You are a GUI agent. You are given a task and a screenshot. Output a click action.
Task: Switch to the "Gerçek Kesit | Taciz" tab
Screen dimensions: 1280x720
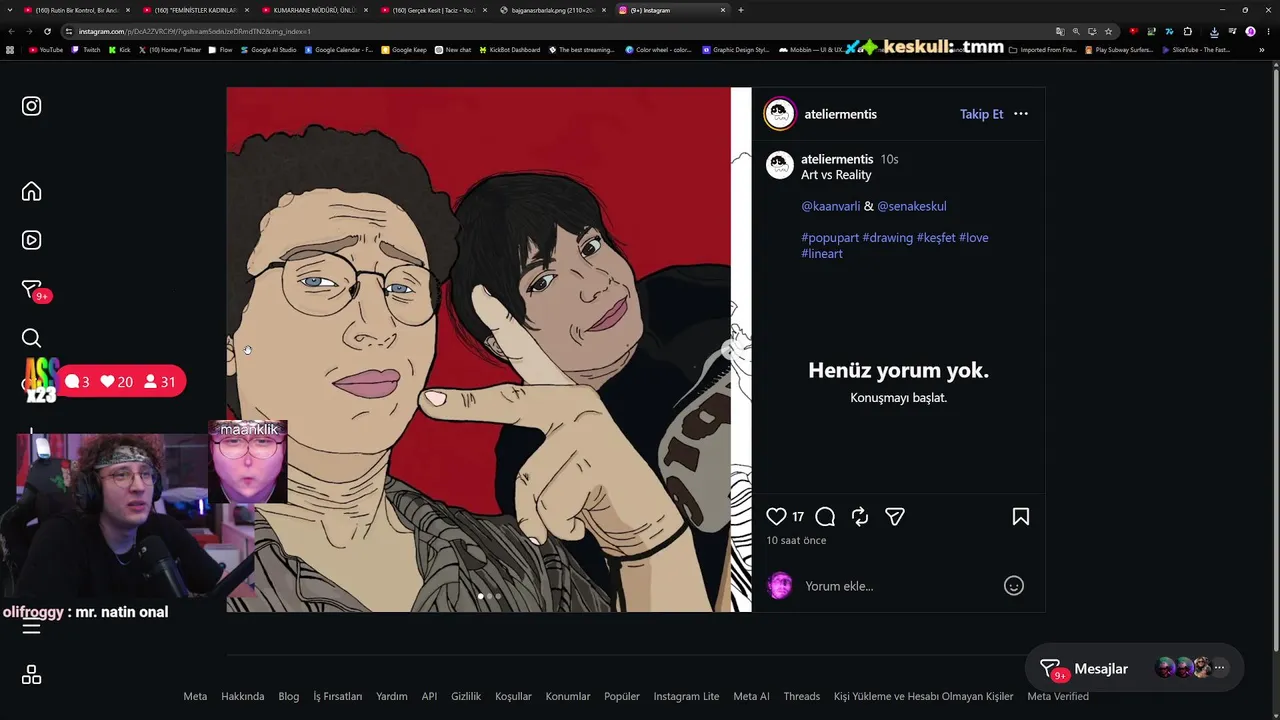(x=433, y=10)
